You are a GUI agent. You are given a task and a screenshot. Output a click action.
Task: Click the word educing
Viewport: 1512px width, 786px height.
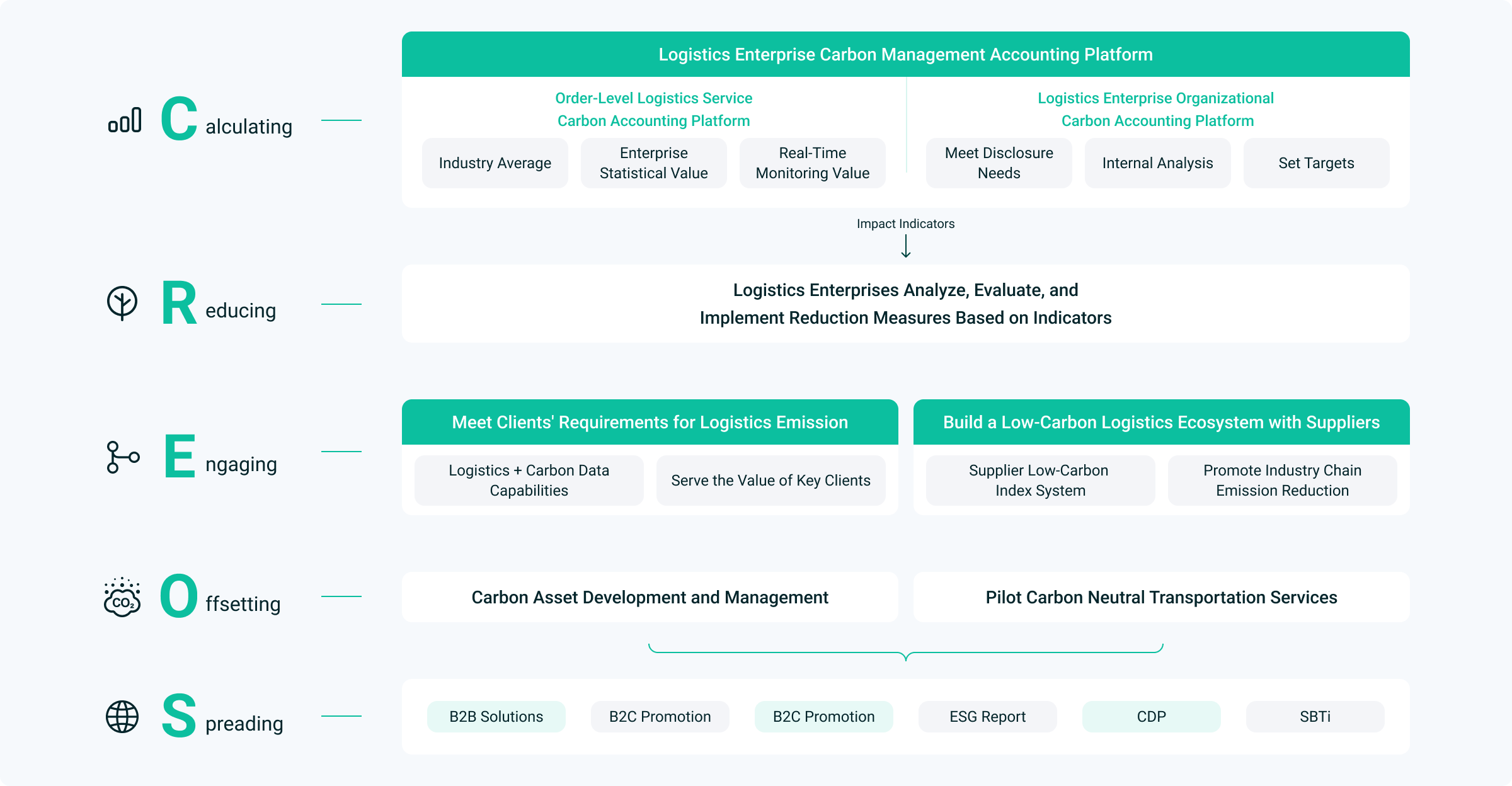(x=241, y=310)
